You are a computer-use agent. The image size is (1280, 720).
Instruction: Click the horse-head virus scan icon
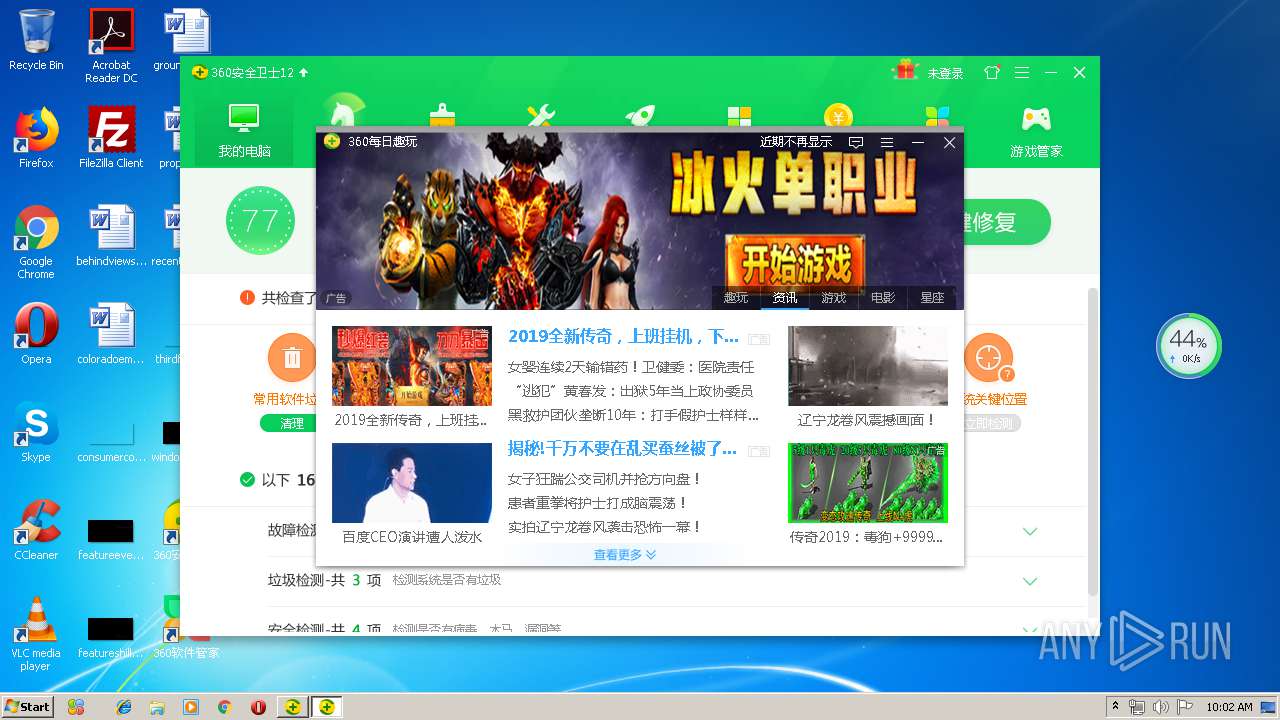[x=343, y=112]
